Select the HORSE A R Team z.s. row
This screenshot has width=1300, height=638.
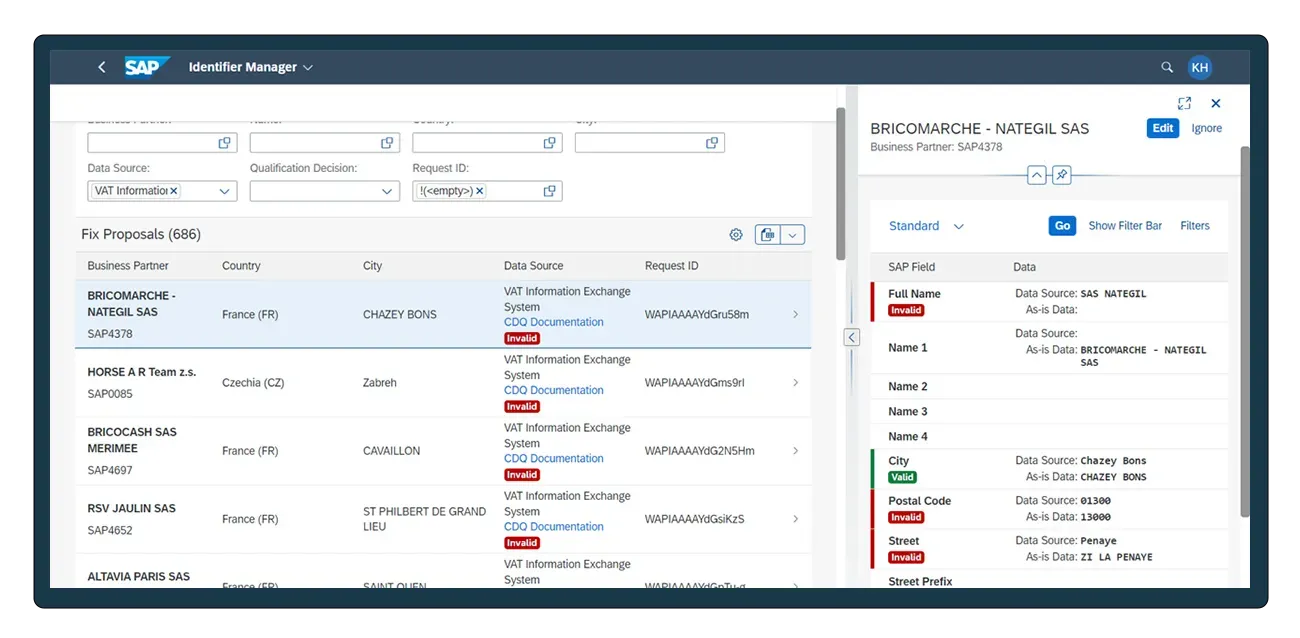point(443,383)
